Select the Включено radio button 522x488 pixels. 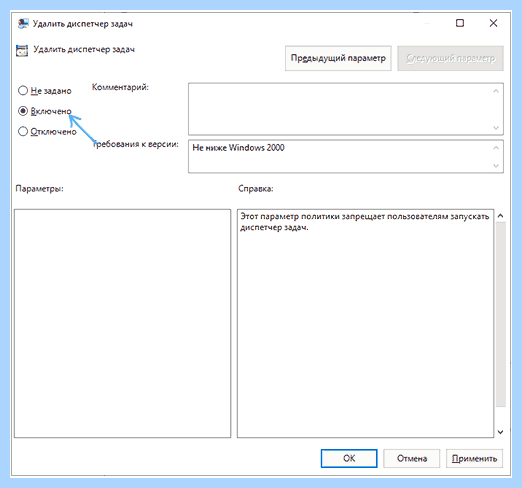pos(23,111)
